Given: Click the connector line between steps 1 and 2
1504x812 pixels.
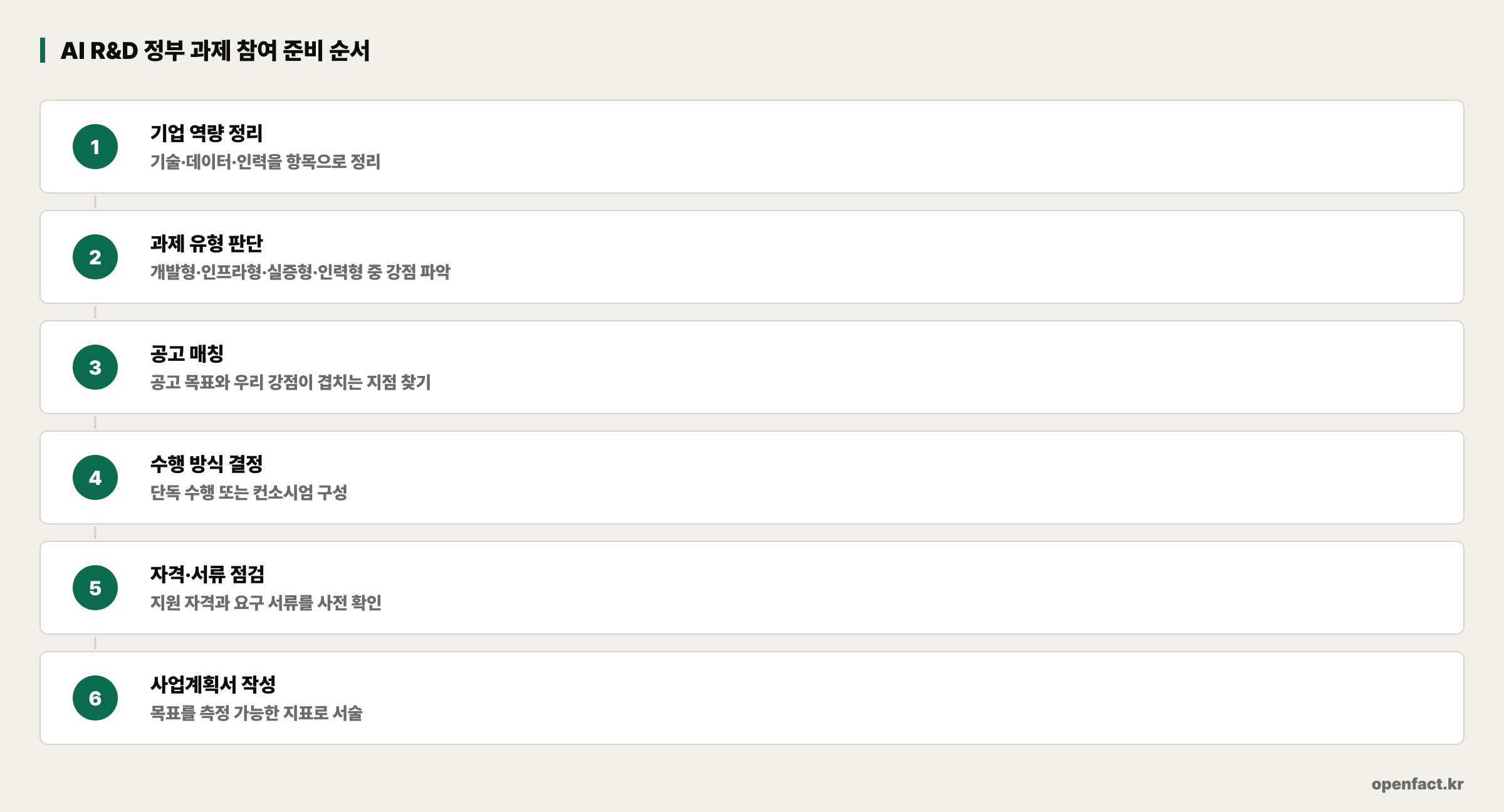Looking at the screenshot, I should click(95, 202).
